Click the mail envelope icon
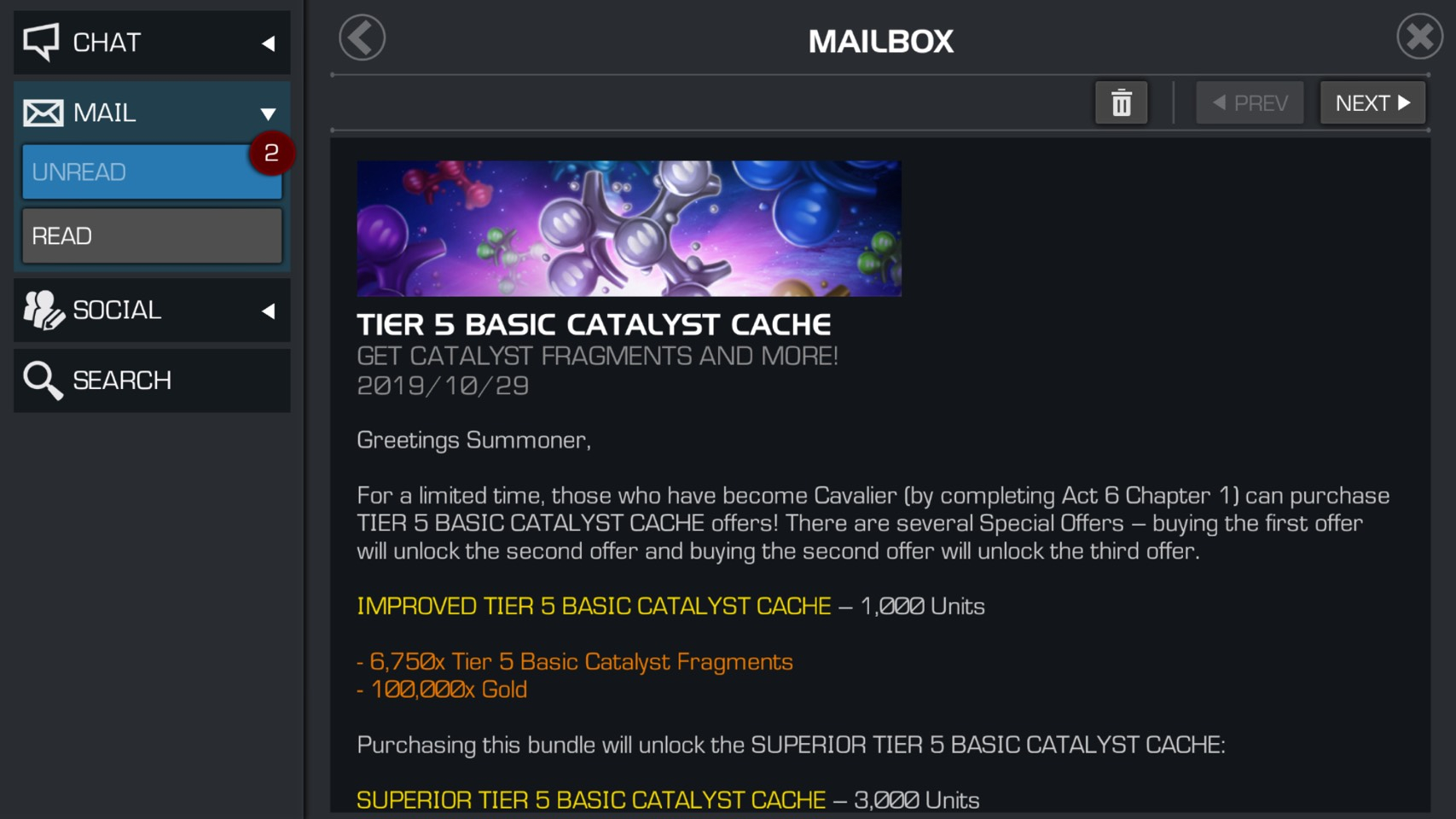The image size is (1456, 819). (43, 113)
